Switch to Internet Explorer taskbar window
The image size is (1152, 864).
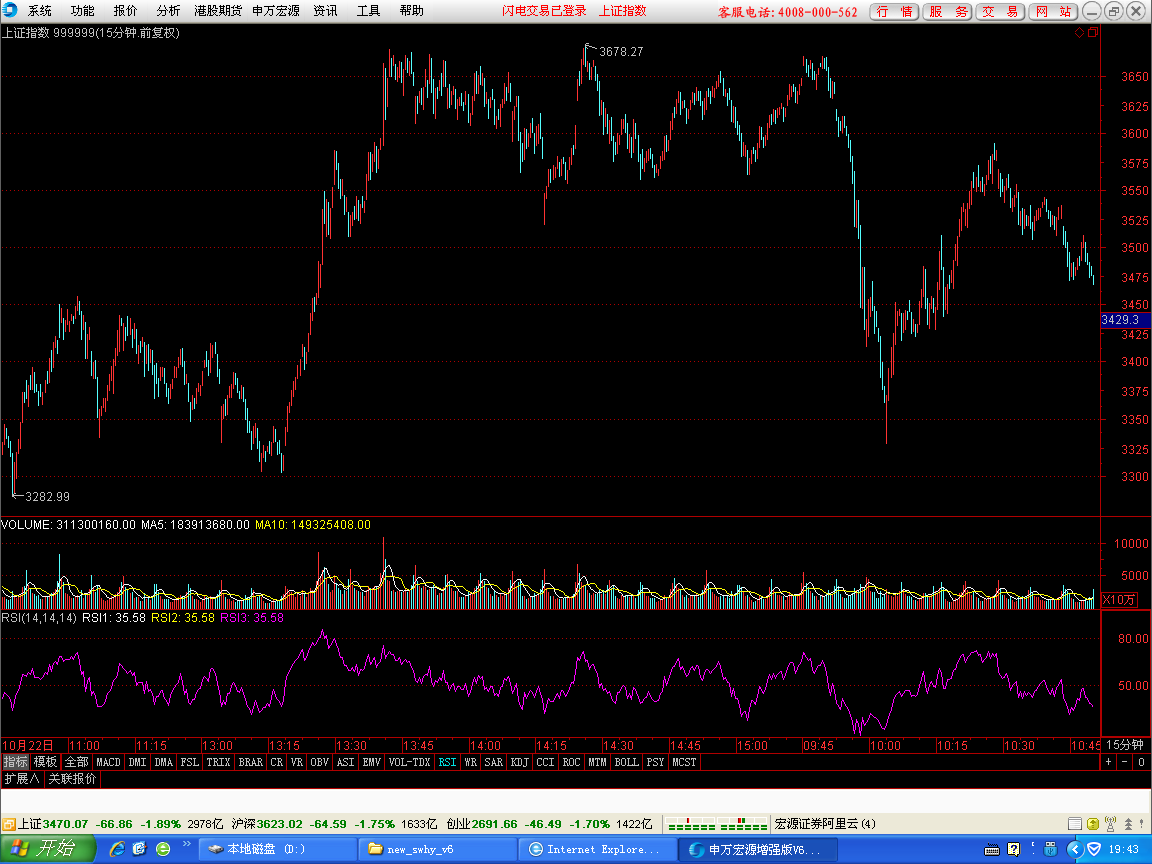coord(597,849)
